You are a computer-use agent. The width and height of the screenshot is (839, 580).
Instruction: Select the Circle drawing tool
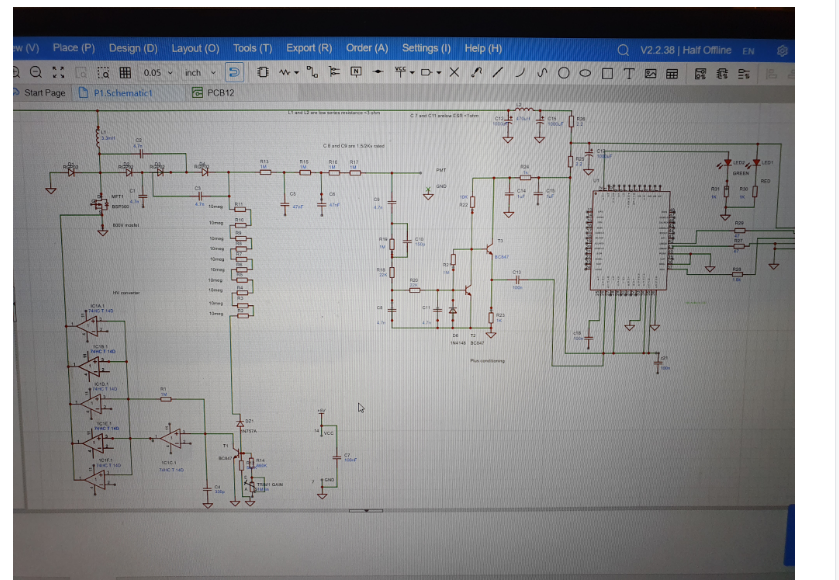pyautogui.click(x=563, y=73)
